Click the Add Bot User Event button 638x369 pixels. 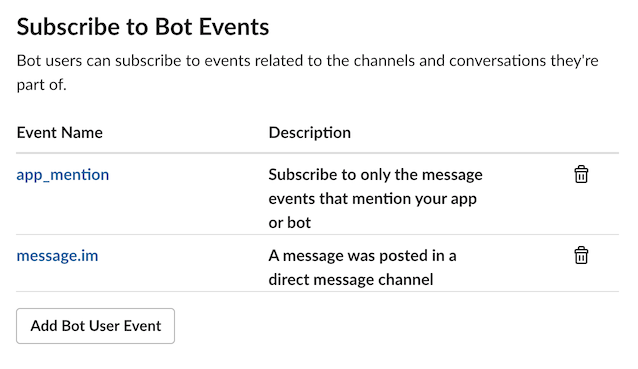click(x=96, y=326)
